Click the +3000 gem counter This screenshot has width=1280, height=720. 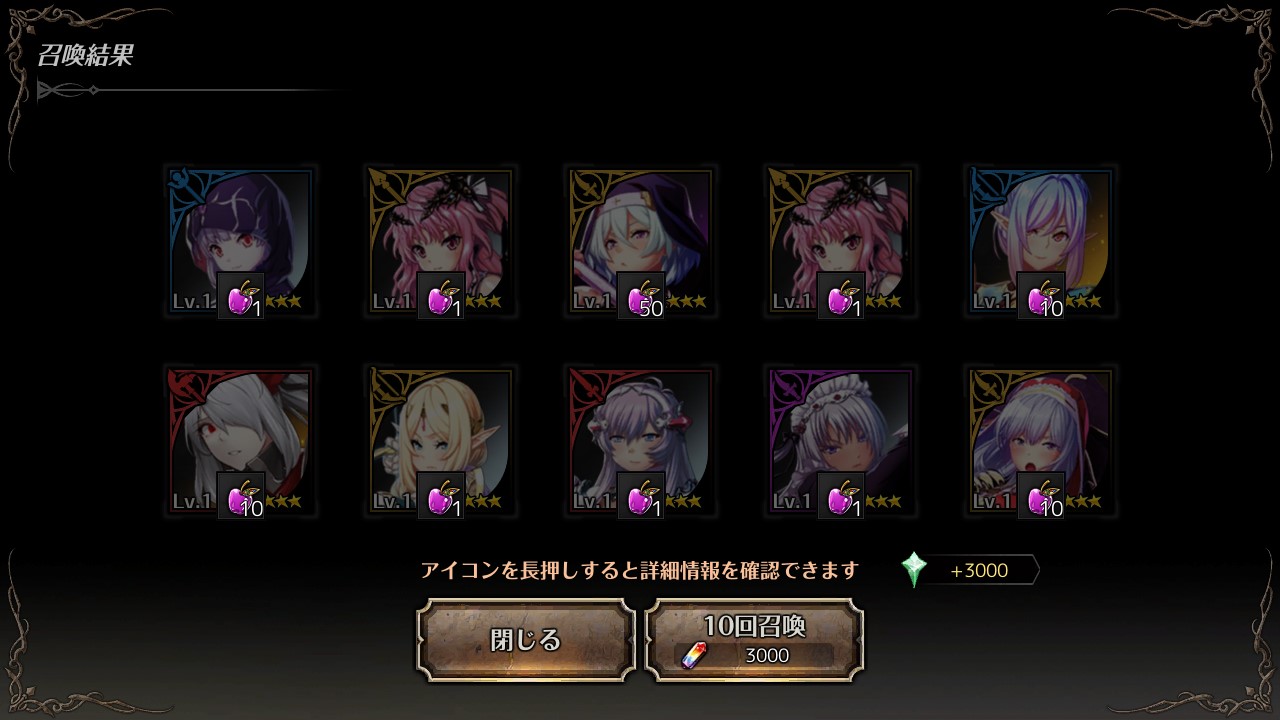click(x=979, y=570)
